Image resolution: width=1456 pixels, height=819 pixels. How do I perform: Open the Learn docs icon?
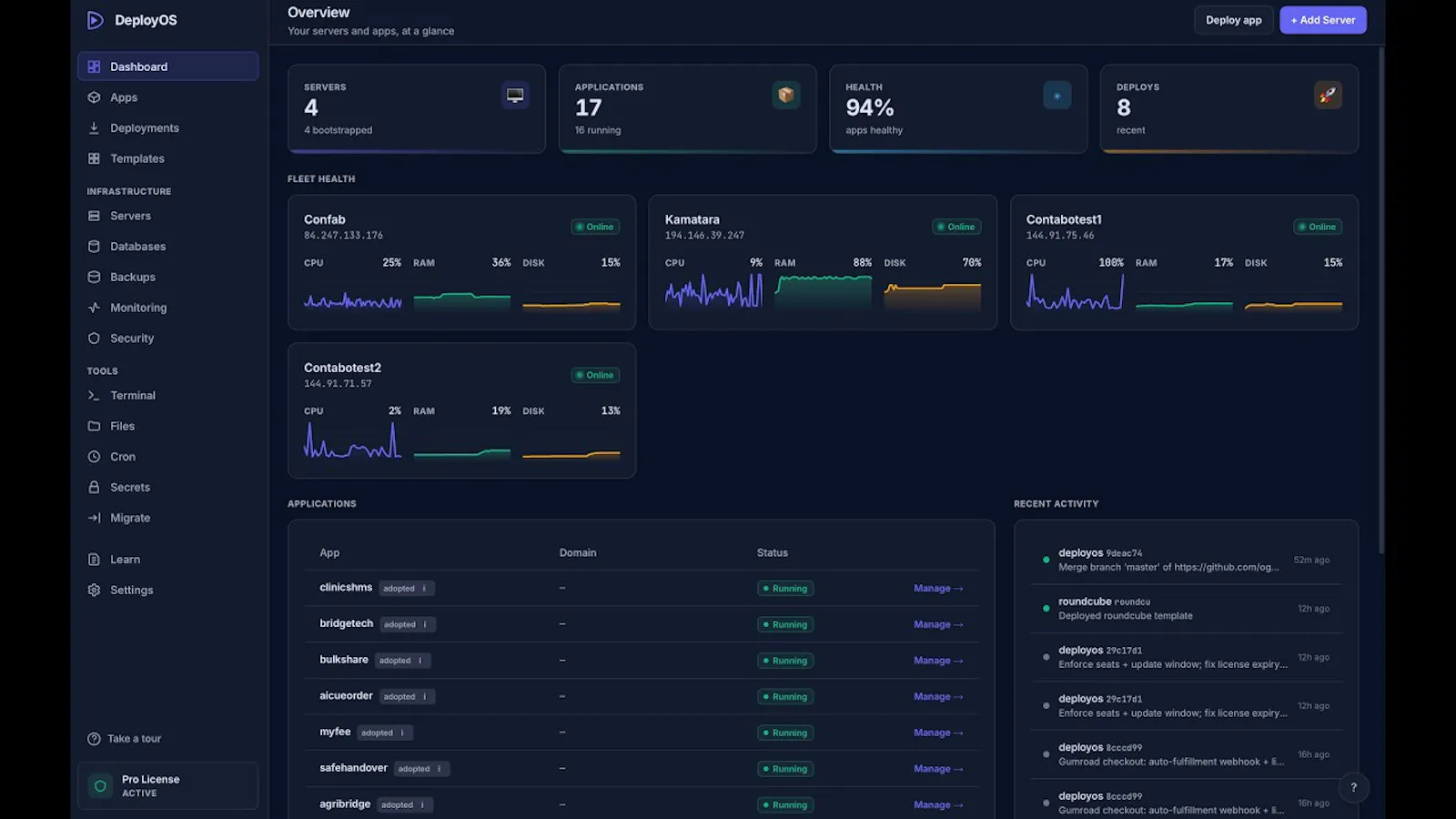tap(94, 560)
